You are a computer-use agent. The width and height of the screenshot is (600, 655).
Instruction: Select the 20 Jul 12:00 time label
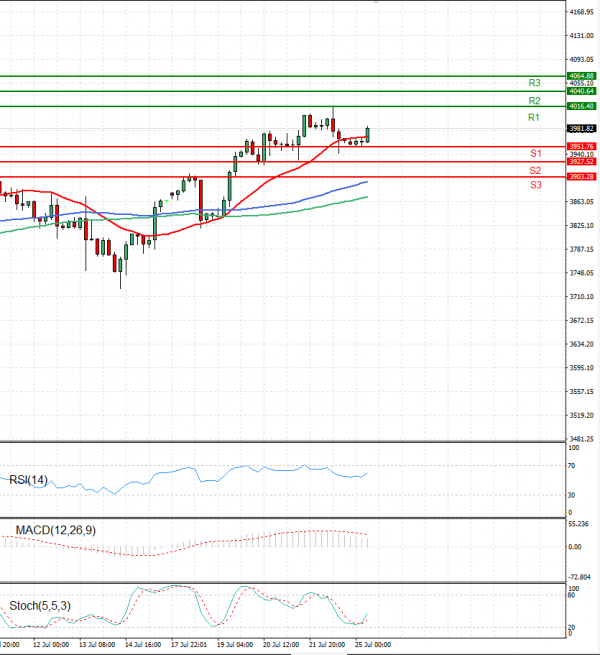[x=281, y=645]
